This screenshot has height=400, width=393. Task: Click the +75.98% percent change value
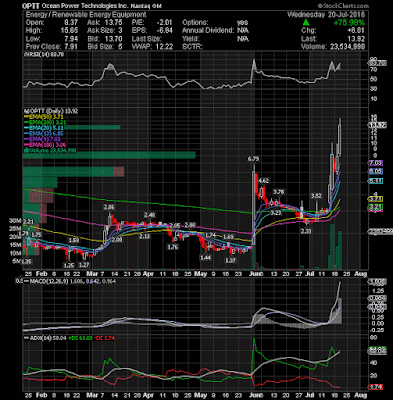click(349, 23)
